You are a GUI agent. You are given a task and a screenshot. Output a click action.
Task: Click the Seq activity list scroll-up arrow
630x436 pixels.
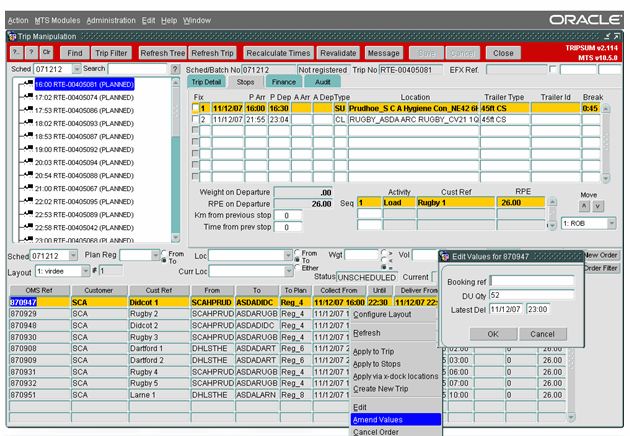point(552,201)
